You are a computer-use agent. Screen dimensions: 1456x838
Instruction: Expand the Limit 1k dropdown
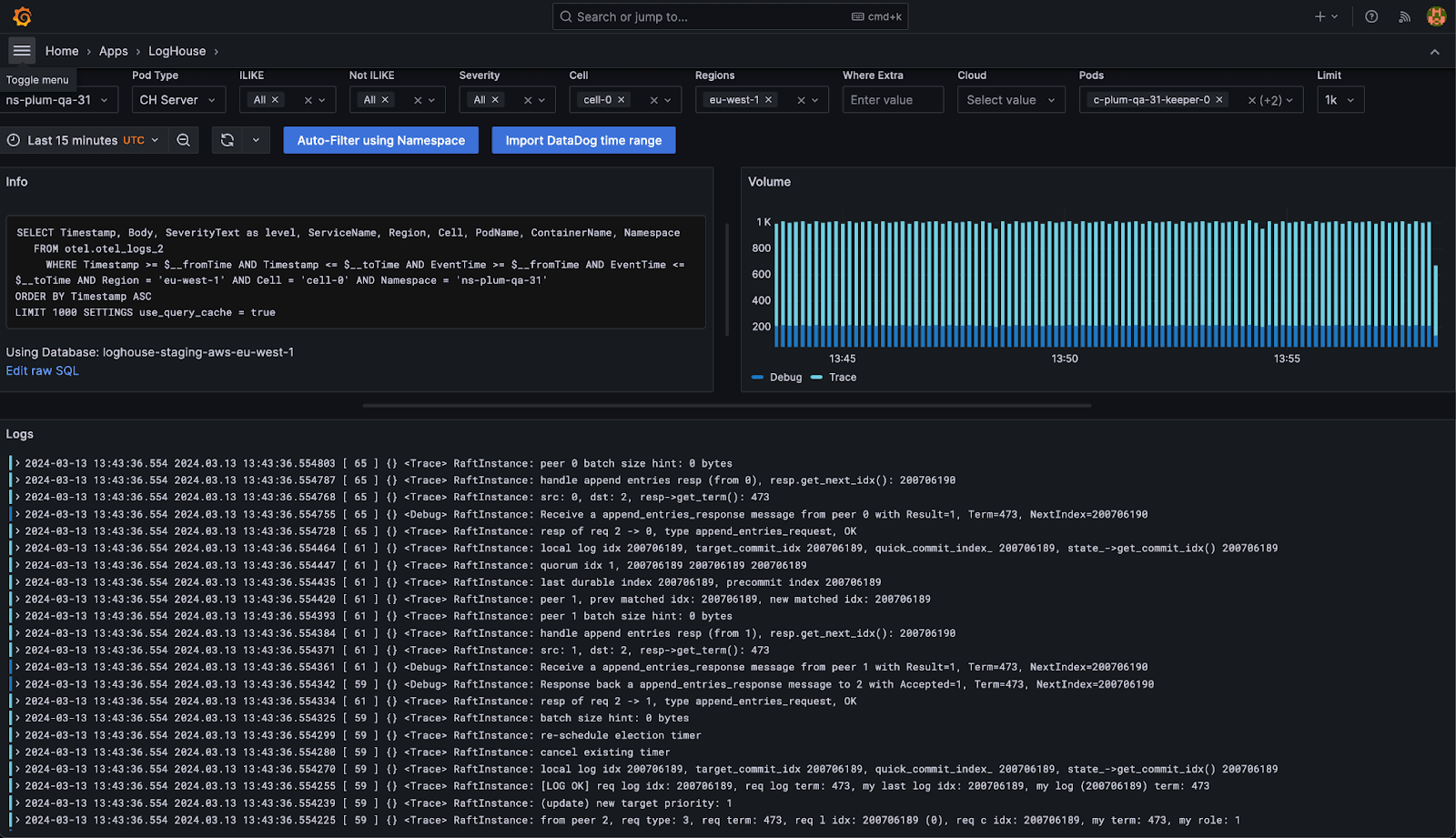tap(1340, 100)
